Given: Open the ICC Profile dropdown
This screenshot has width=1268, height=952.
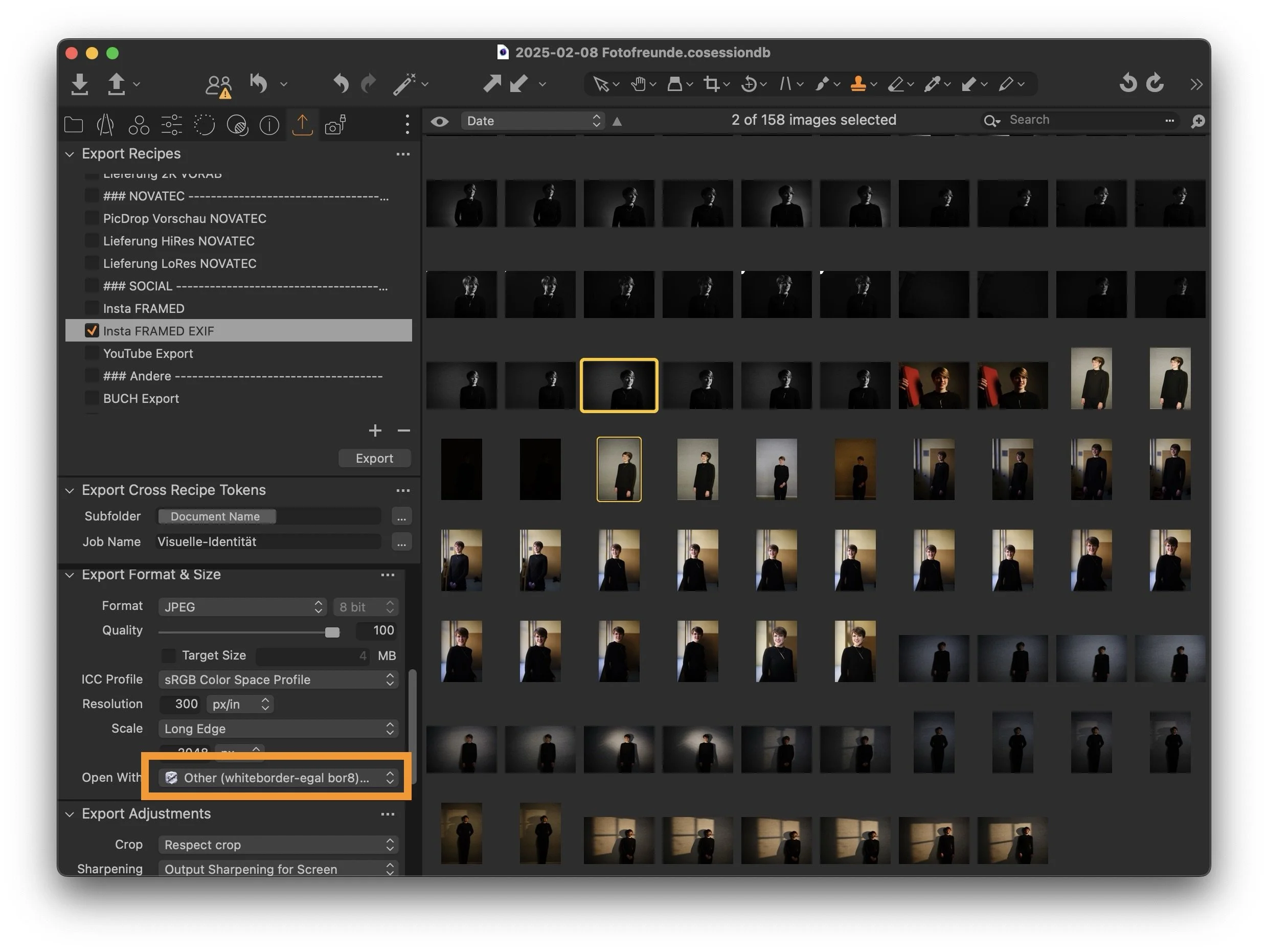Looking at the screenshot, I should point(278,679).
